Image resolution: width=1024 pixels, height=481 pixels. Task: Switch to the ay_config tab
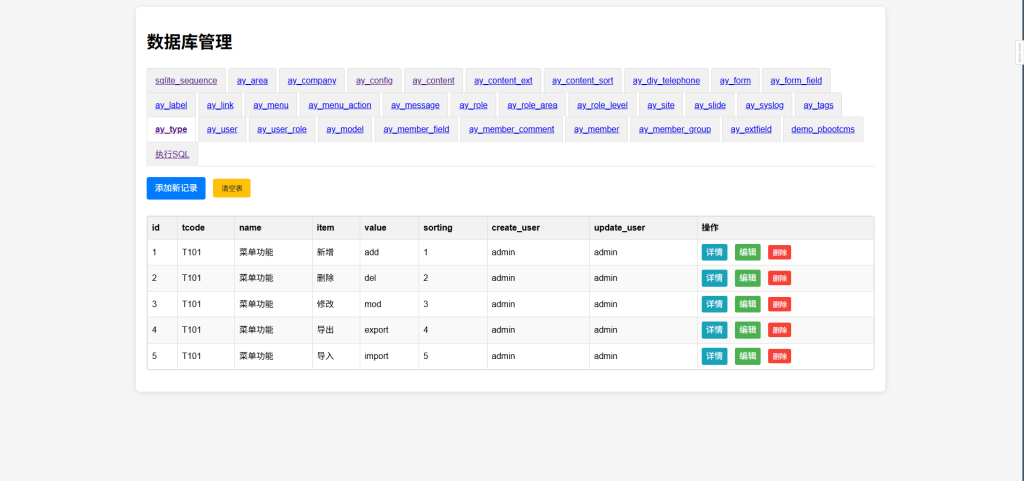click(x=374, y=80)
